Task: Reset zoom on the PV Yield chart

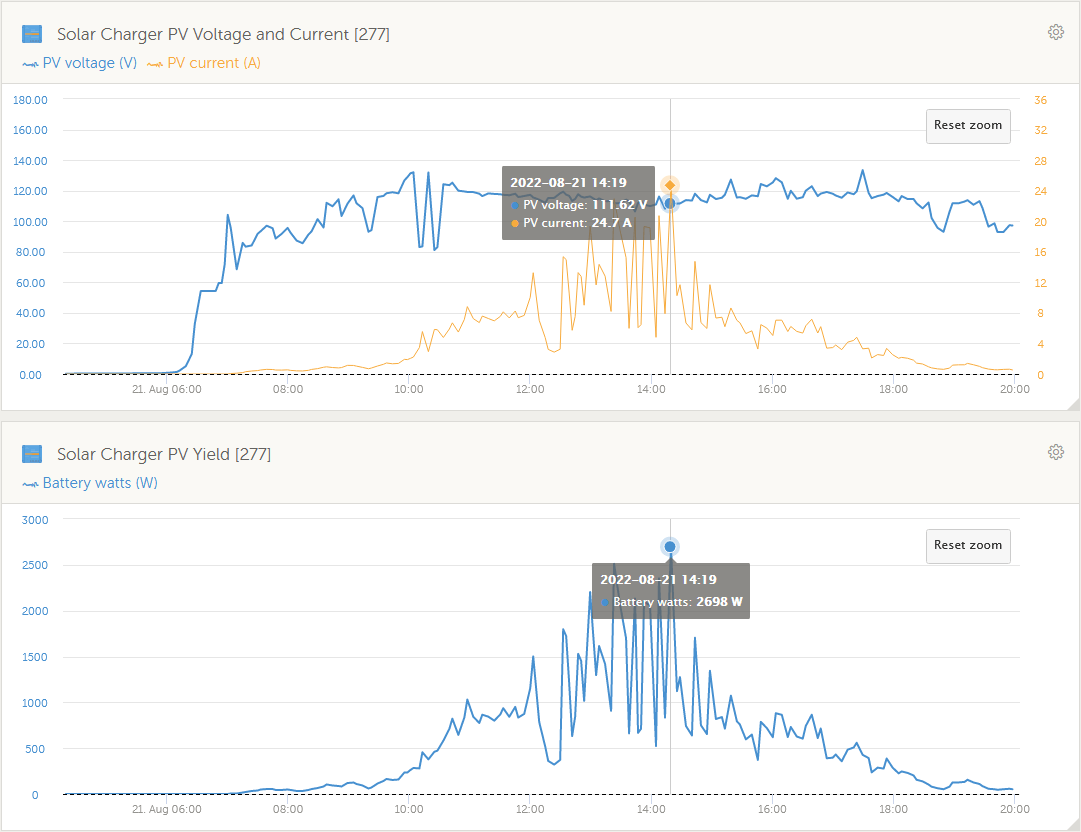Action: (967, 546)
